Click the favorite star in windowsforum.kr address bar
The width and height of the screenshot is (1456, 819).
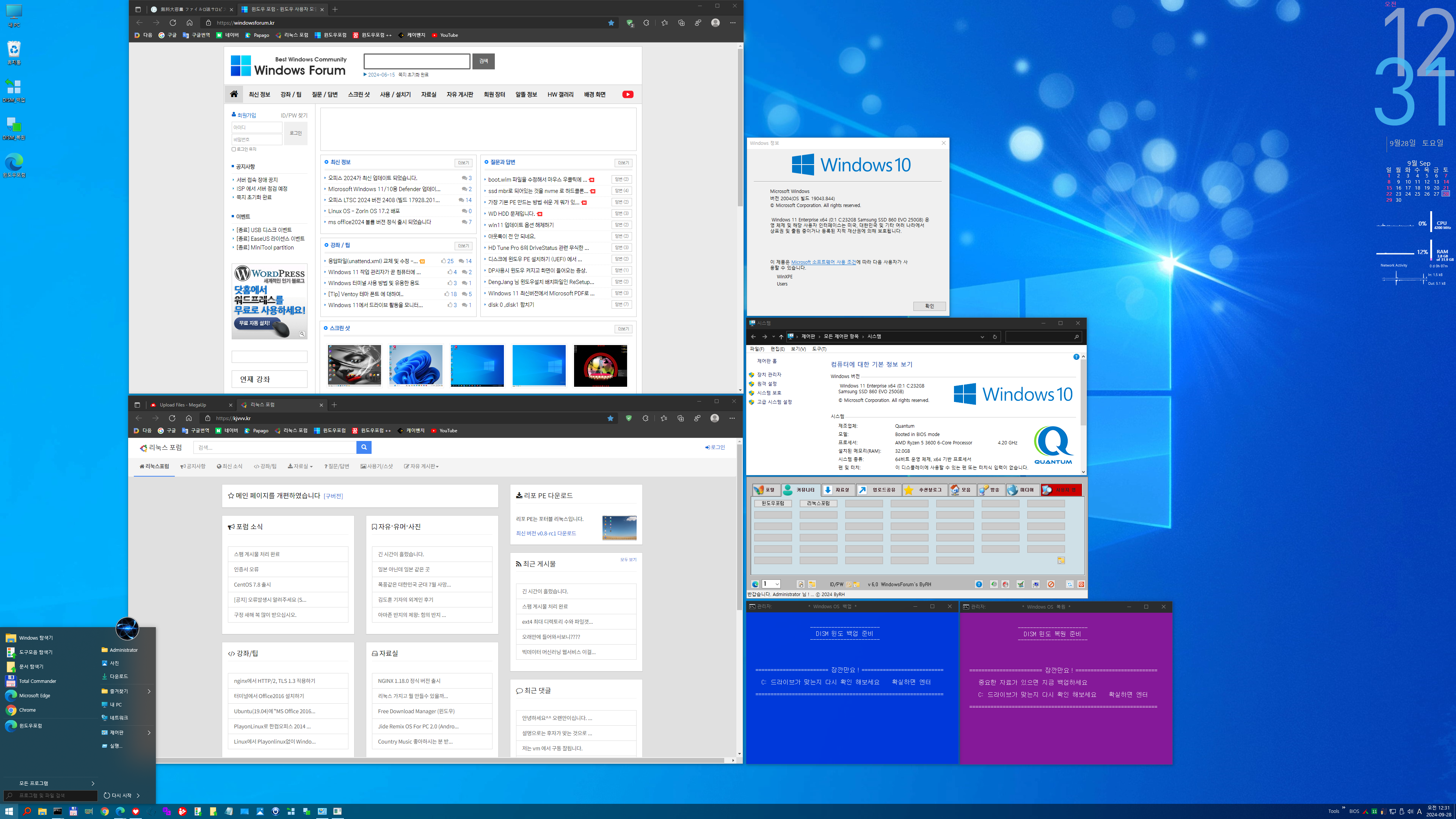point(611,23)
